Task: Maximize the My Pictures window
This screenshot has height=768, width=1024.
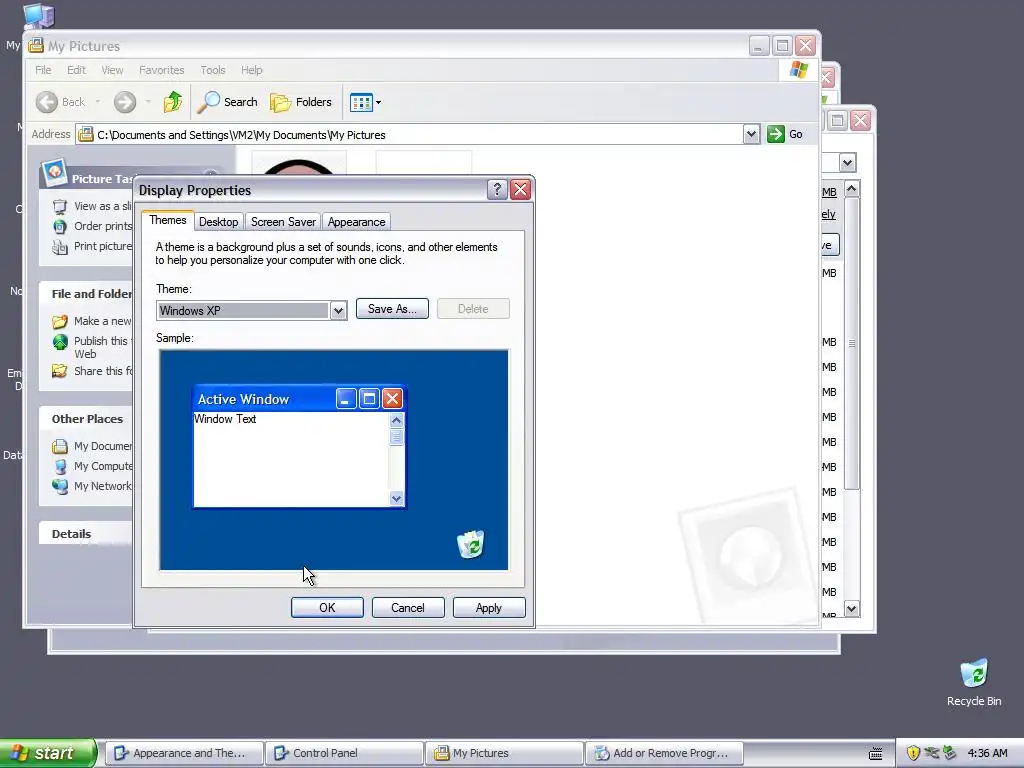Action: [x=782, y=46]
